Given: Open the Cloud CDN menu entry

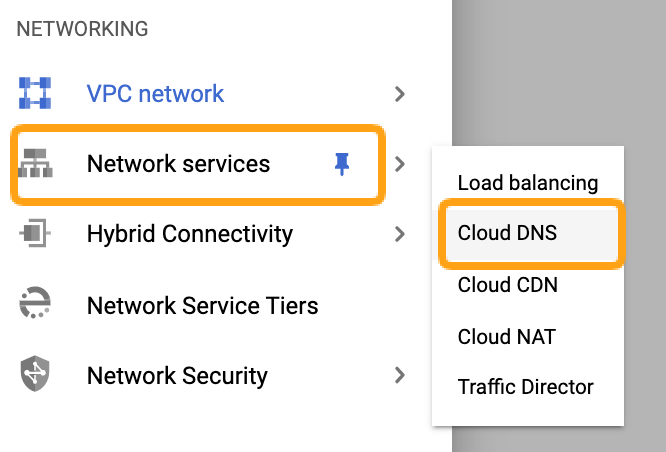Looking at the screenshot, I should (x=507, y=285).
